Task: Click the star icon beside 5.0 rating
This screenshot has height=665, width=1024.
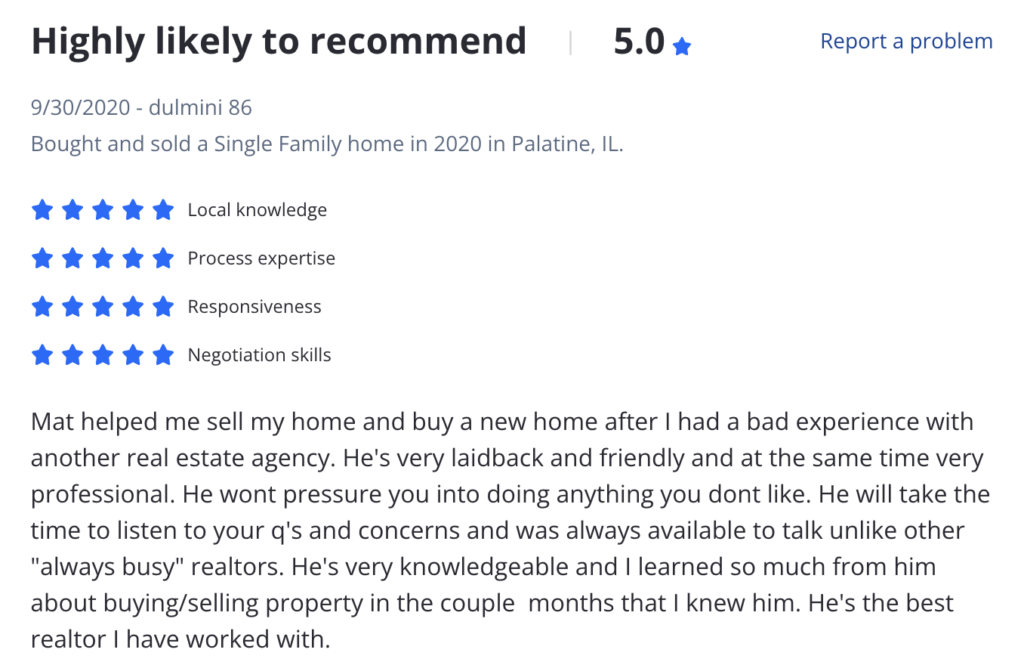Action: pos(681,46)
